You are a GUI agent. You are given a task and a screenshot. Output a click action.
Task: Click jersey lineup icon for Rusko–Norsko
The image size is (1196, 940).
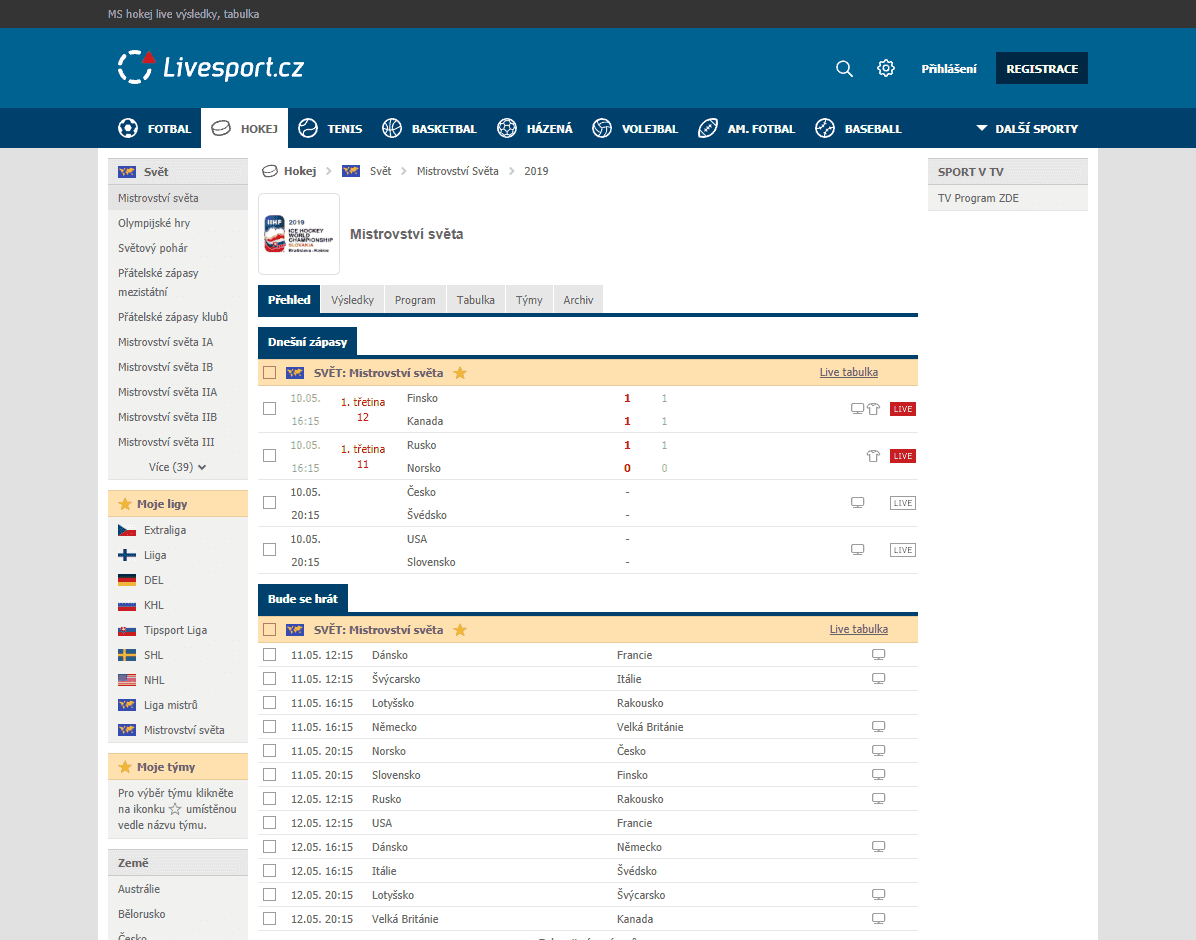(873, 456)
